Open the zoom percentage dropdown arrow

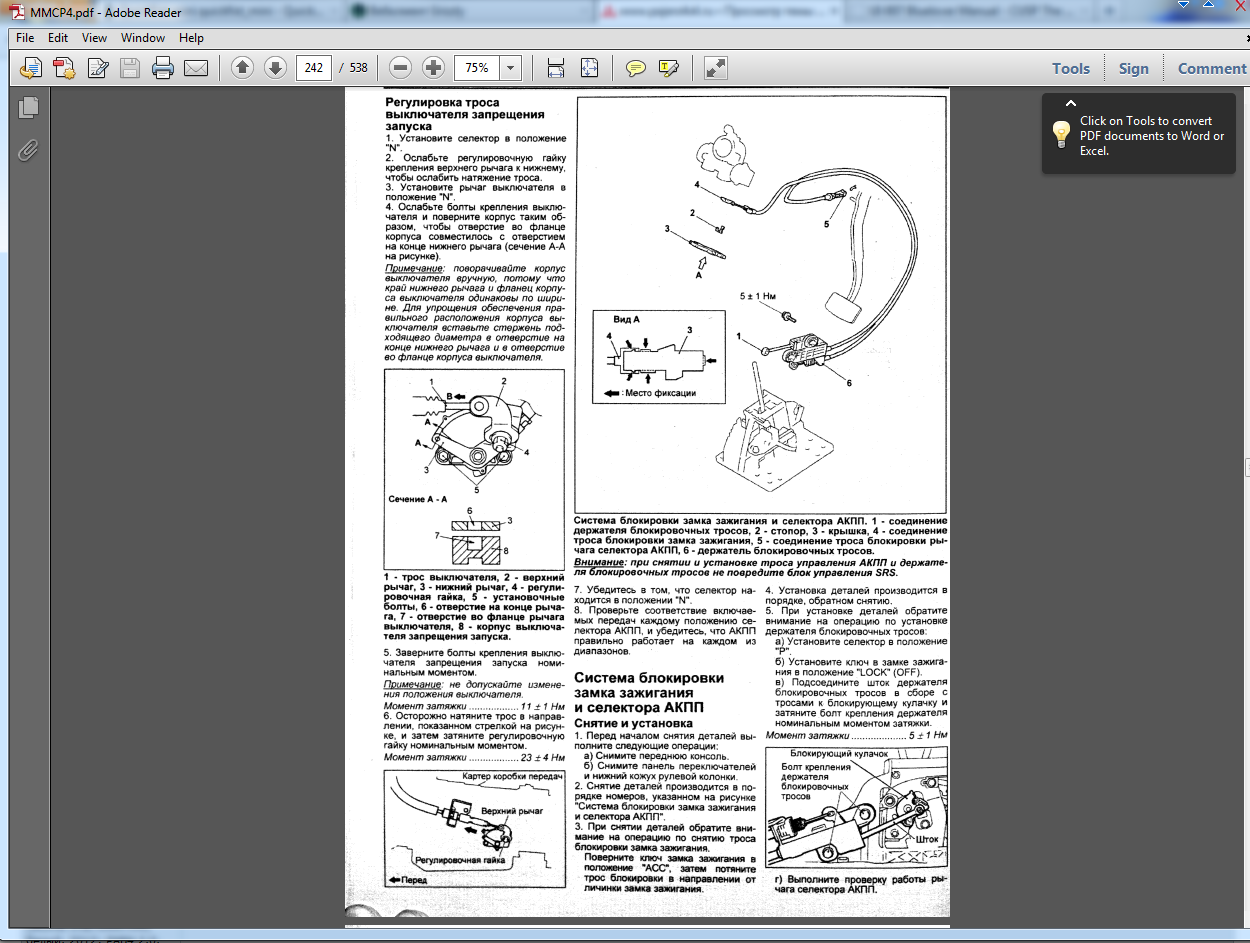click(511, 68)
